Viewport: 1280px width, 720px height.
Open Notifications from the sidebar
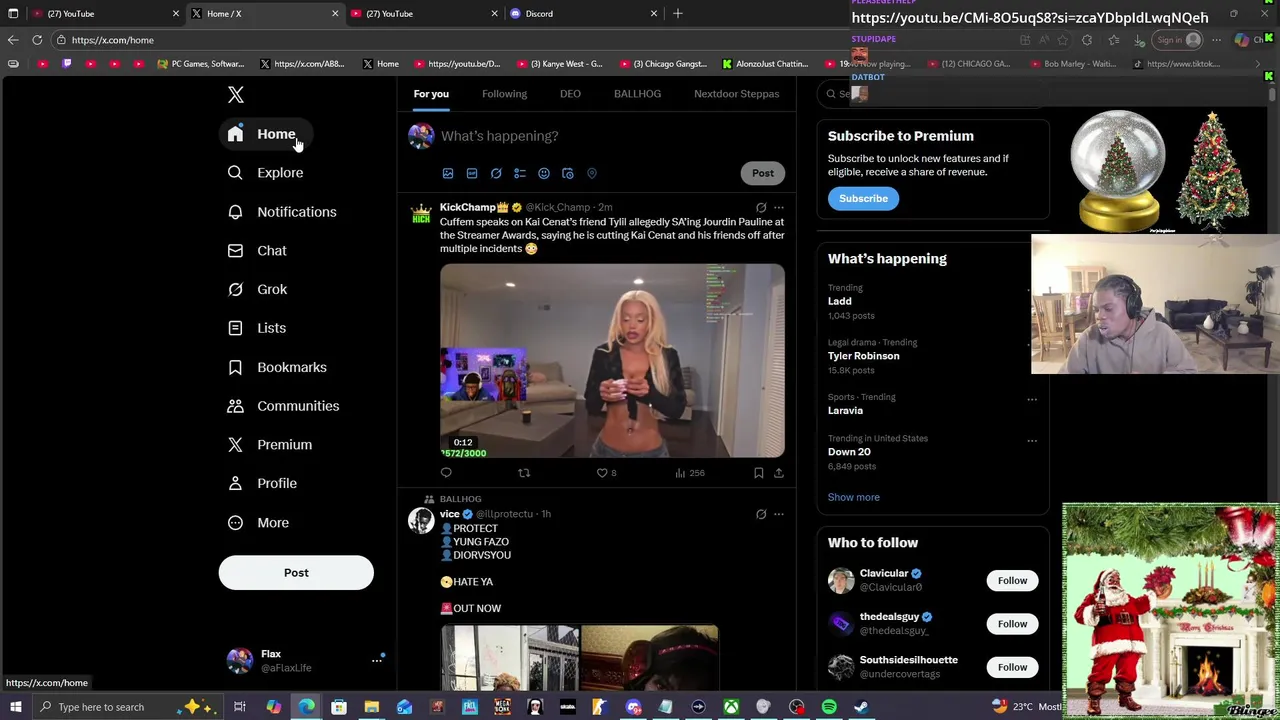[283, 212]
